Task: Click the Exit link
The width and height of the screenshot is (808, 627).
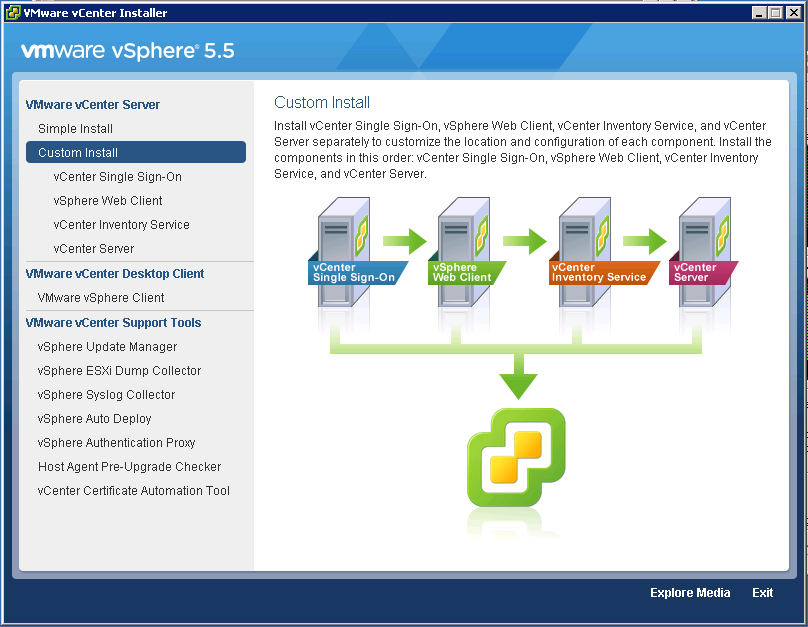Action: [762, 593]
